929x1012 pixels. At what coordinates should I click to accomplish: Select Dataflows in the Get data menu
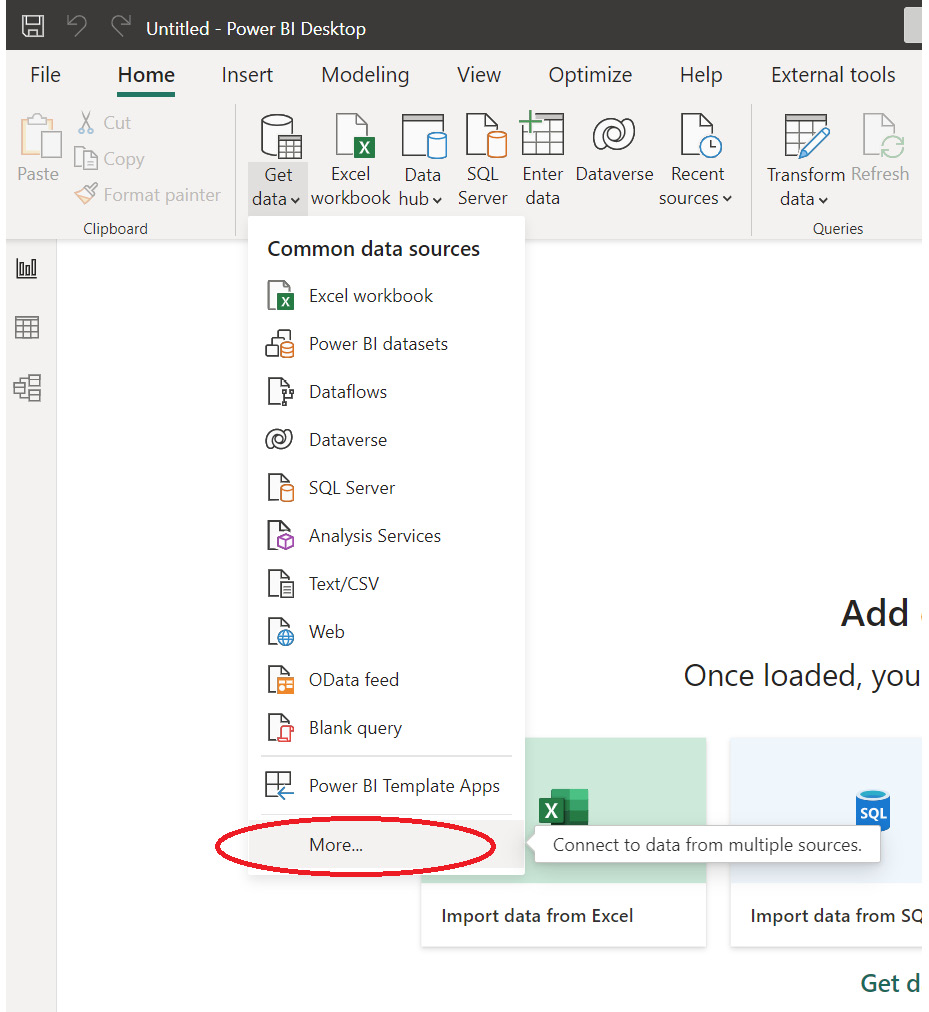386,392
